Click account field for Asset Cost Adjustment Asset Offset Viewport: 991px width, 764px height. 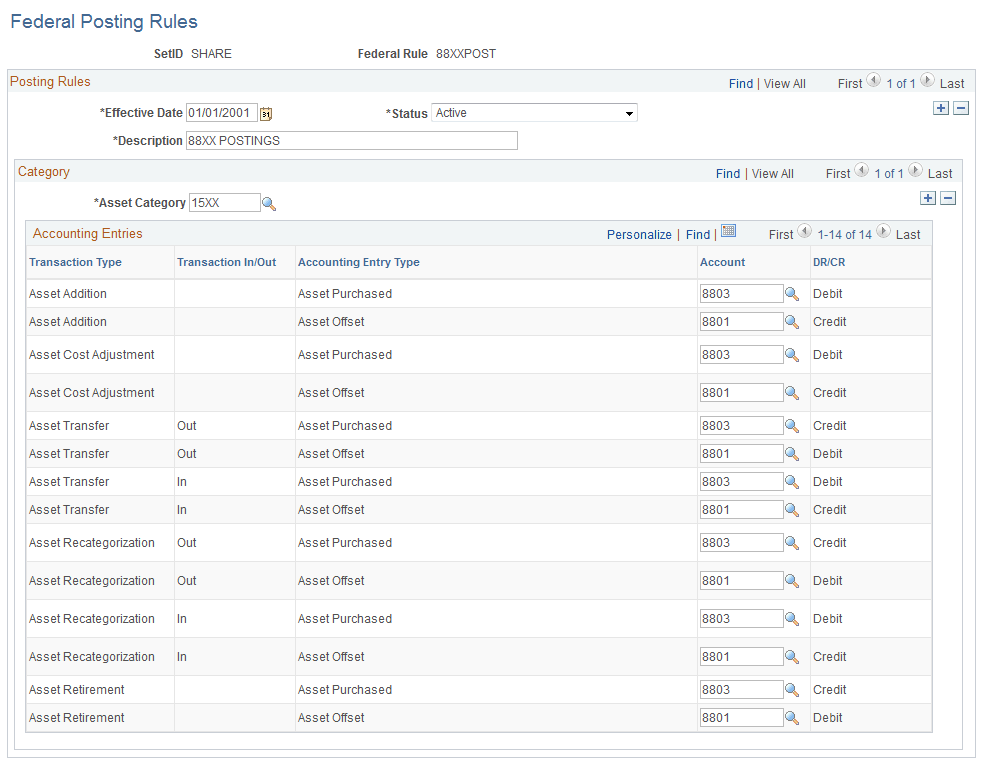[x=741, y=392]
